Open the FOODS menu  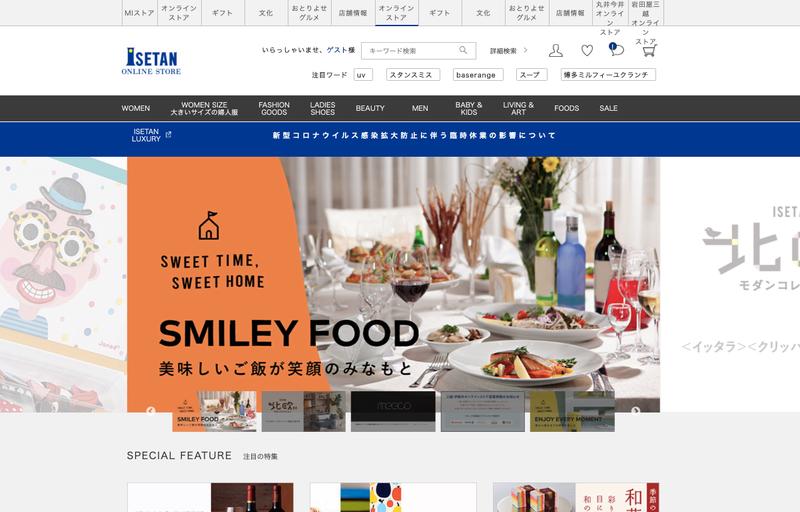(x=566, y=108)
